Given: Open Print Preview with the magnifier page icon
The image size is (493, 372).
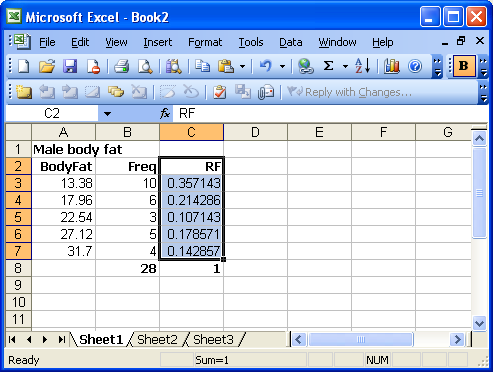Looking at the screenshot, I should 145,66.
